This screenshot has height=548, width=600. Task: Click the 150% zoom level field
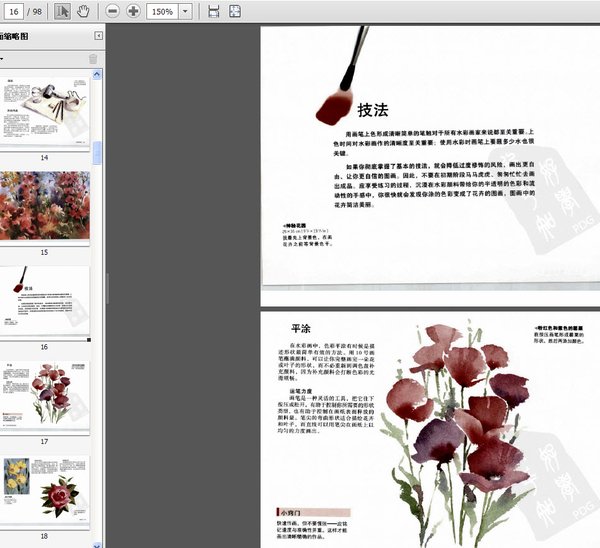pyautogui.click(x=162, y=11)
